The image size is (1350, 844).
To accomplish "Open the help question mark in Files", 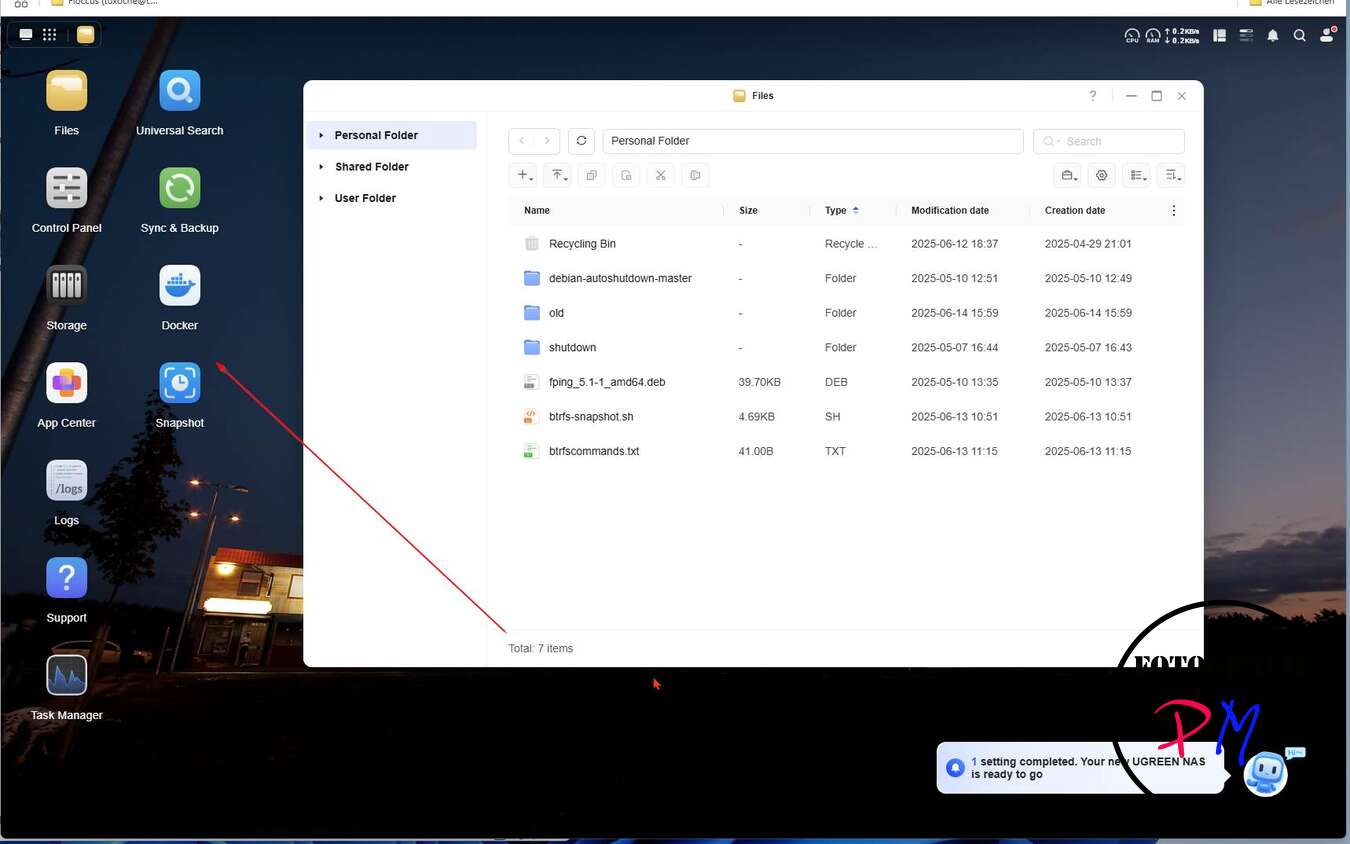I will 1093,96.
